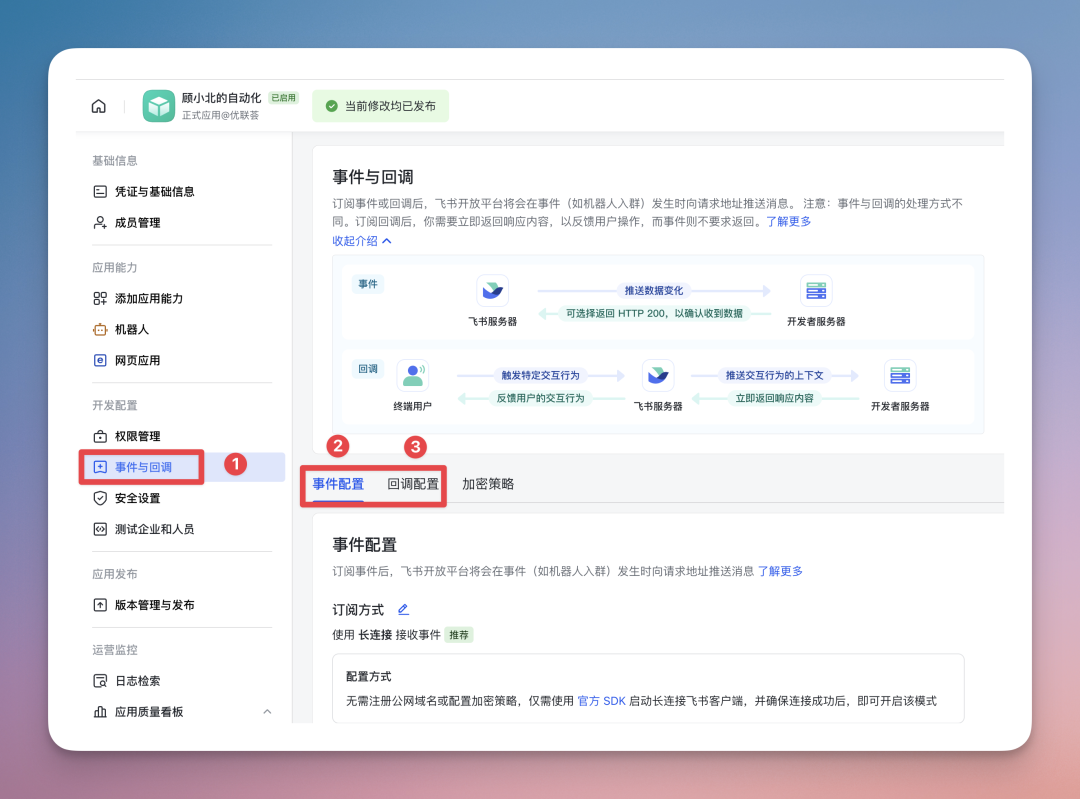Click the green app avatar for 顾小北的自动化
Viewport: 1080px width, 799px height.
click(x=159, y=104)
